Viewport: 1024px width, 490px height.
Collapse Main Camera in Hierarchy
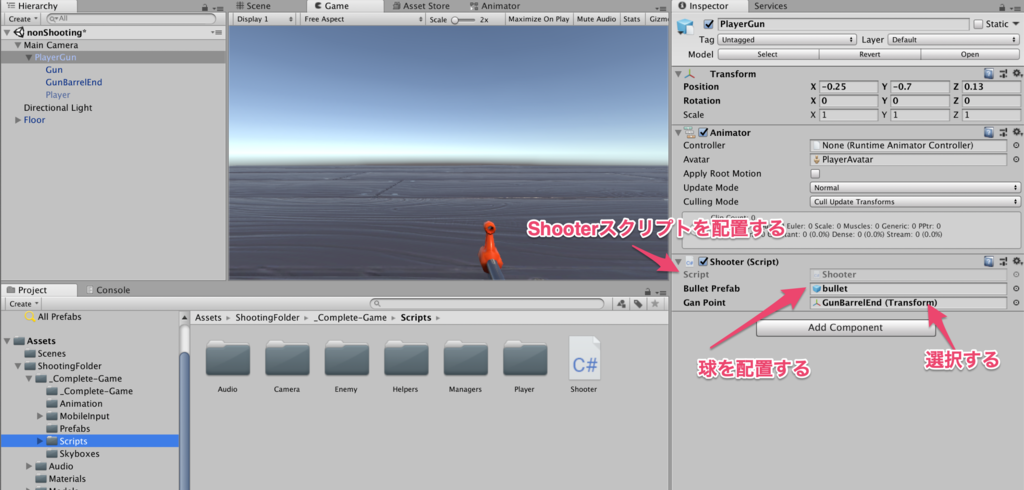point(18,45)
